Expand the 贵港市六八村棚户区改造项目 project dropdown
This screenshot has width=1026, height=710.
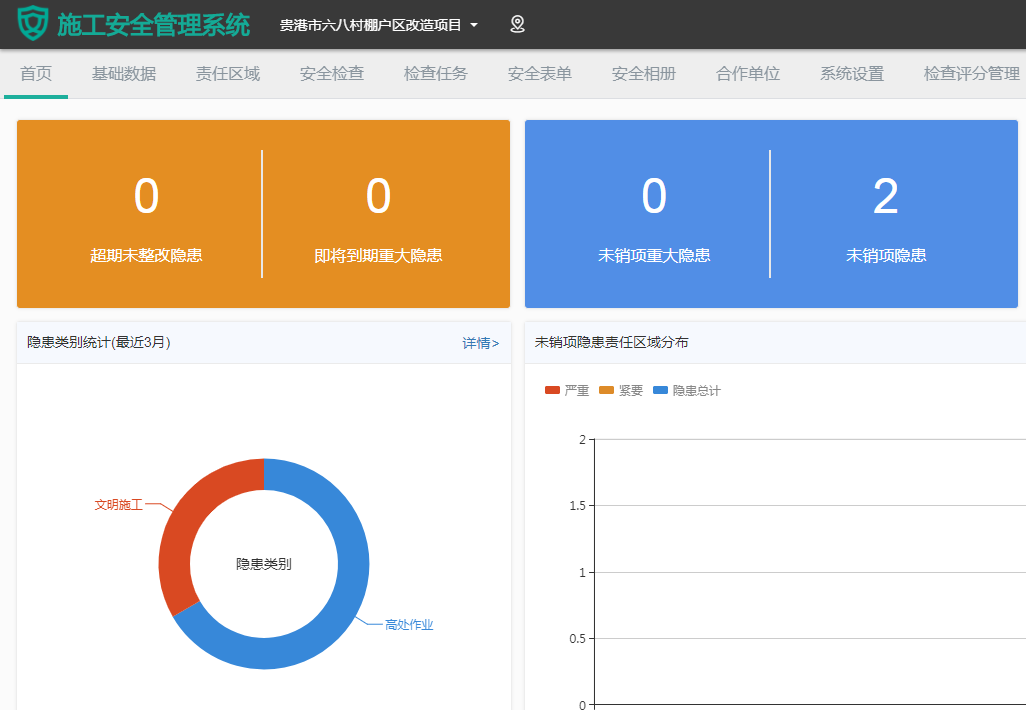pyautogui.click(x=378, y=25)
